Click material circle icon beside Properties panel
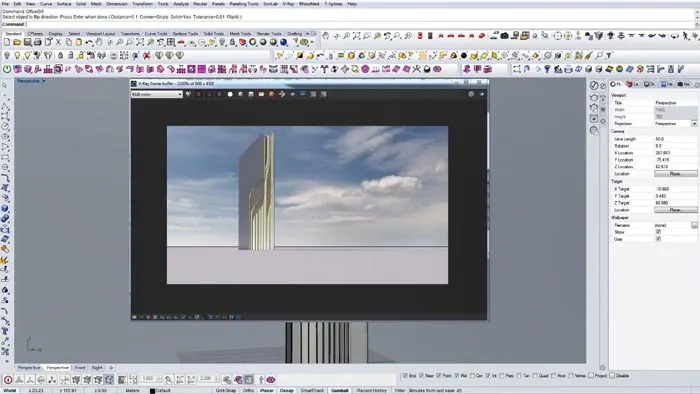The height and width of the screenshot is (394, 700). click(594, 85)
